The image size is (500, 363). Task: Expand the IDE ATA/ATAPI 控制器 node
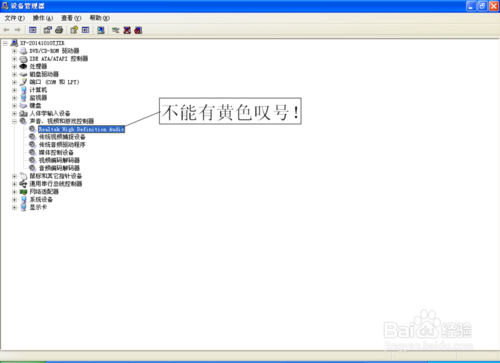[x=14, y=59]
